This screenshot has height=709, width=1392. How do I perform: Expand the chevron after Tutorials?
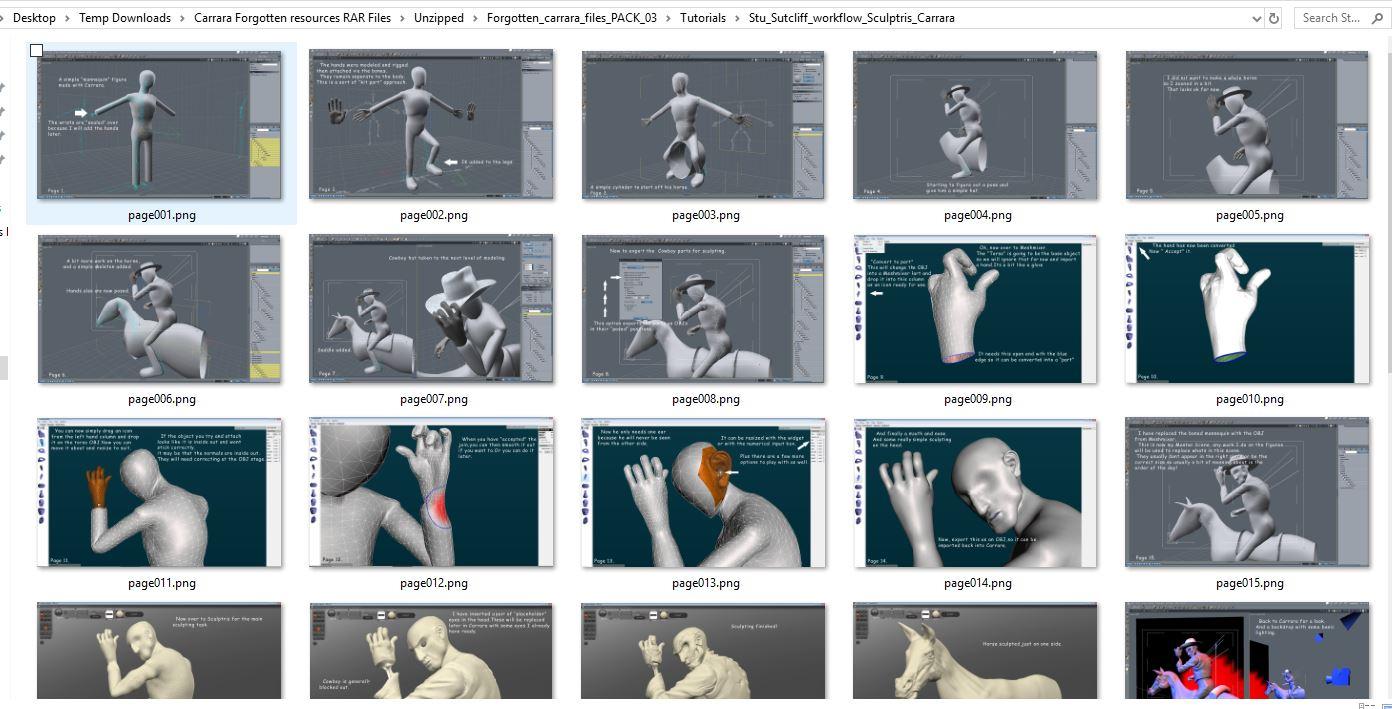pos(737,18)
